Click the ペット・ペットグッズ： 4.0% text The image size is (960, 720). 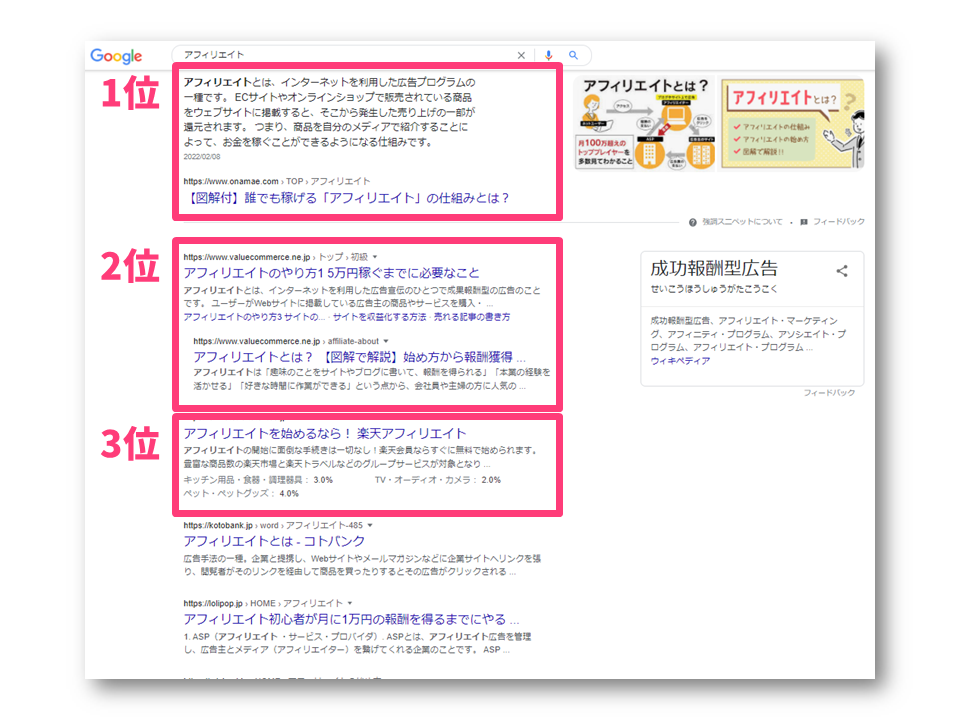coord(241,493)
